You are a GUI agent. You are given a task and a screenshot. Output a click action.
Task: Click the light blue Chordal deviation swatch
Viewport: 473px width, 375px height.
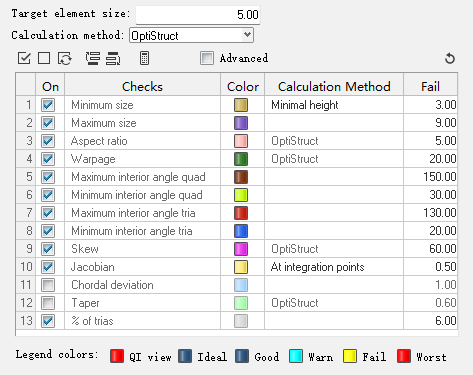coord(241,285)
